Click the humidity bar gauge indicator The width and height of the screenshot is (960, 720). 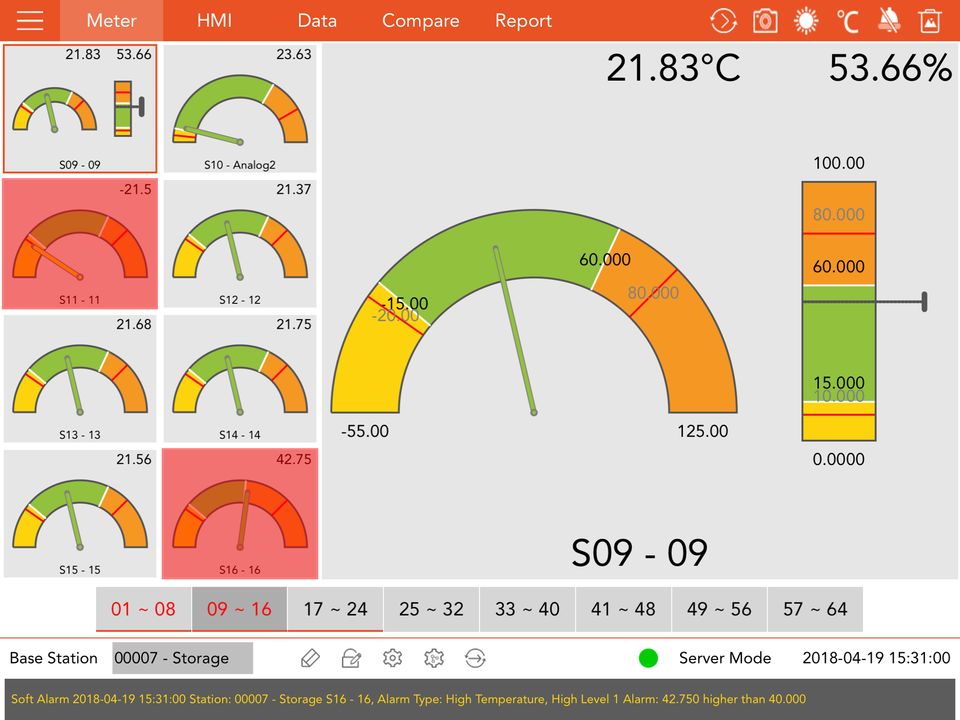[840, 310]
